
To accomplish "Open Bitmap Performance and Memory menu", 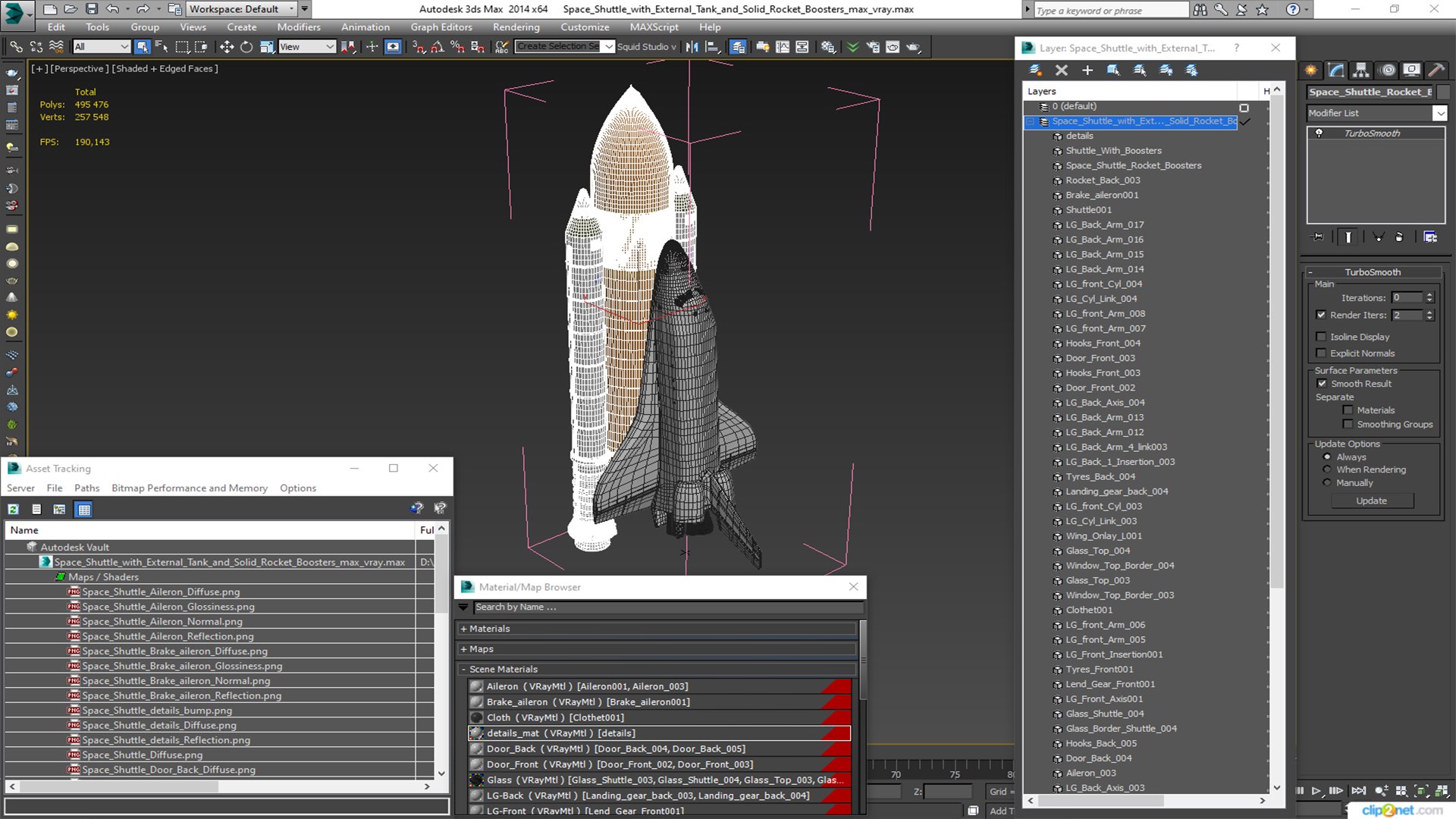I will coord(190,488).
